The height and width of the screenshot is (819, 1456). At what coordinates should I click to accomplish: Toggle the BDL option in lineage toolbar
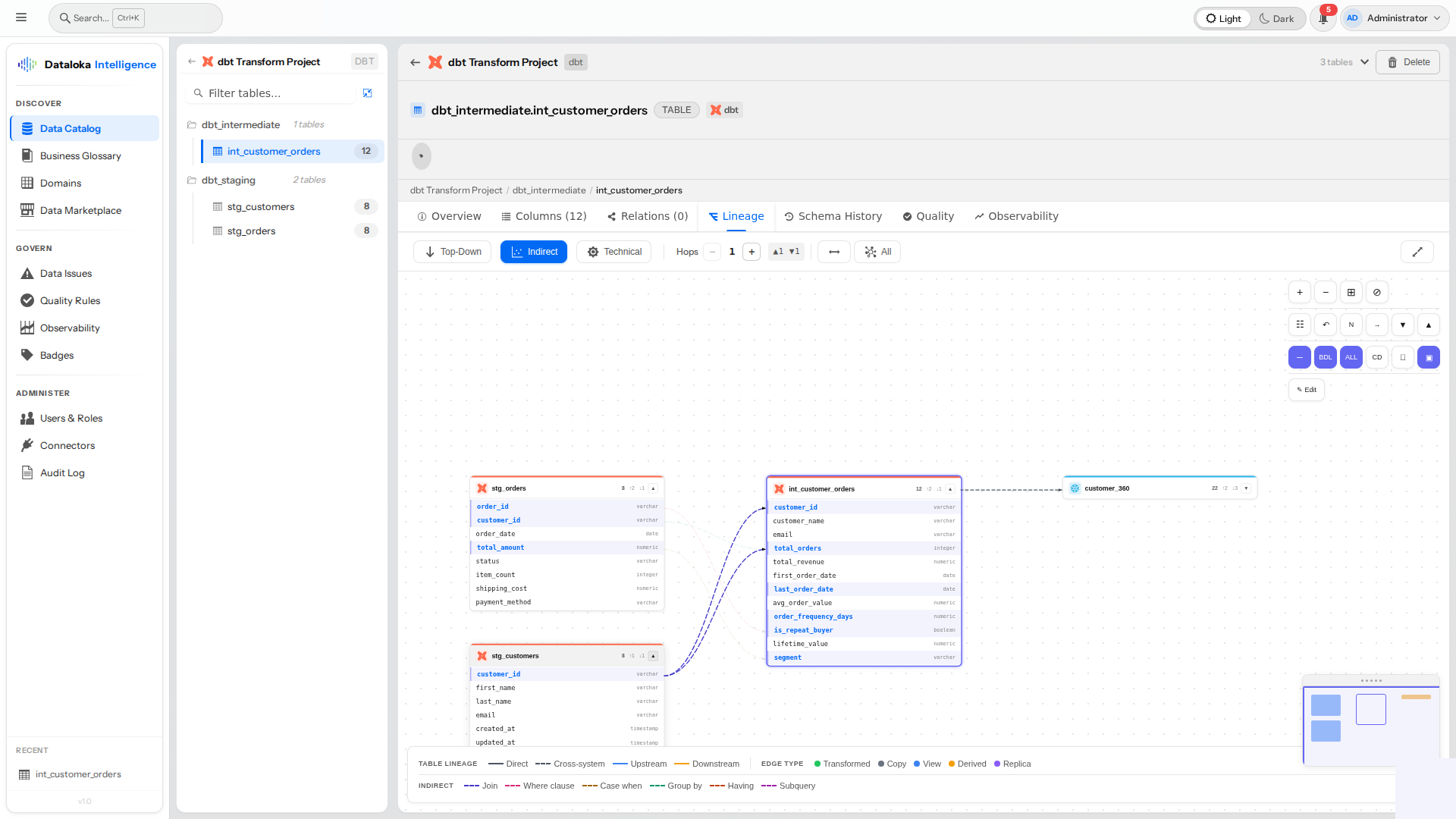click(x=1326, y=356)
